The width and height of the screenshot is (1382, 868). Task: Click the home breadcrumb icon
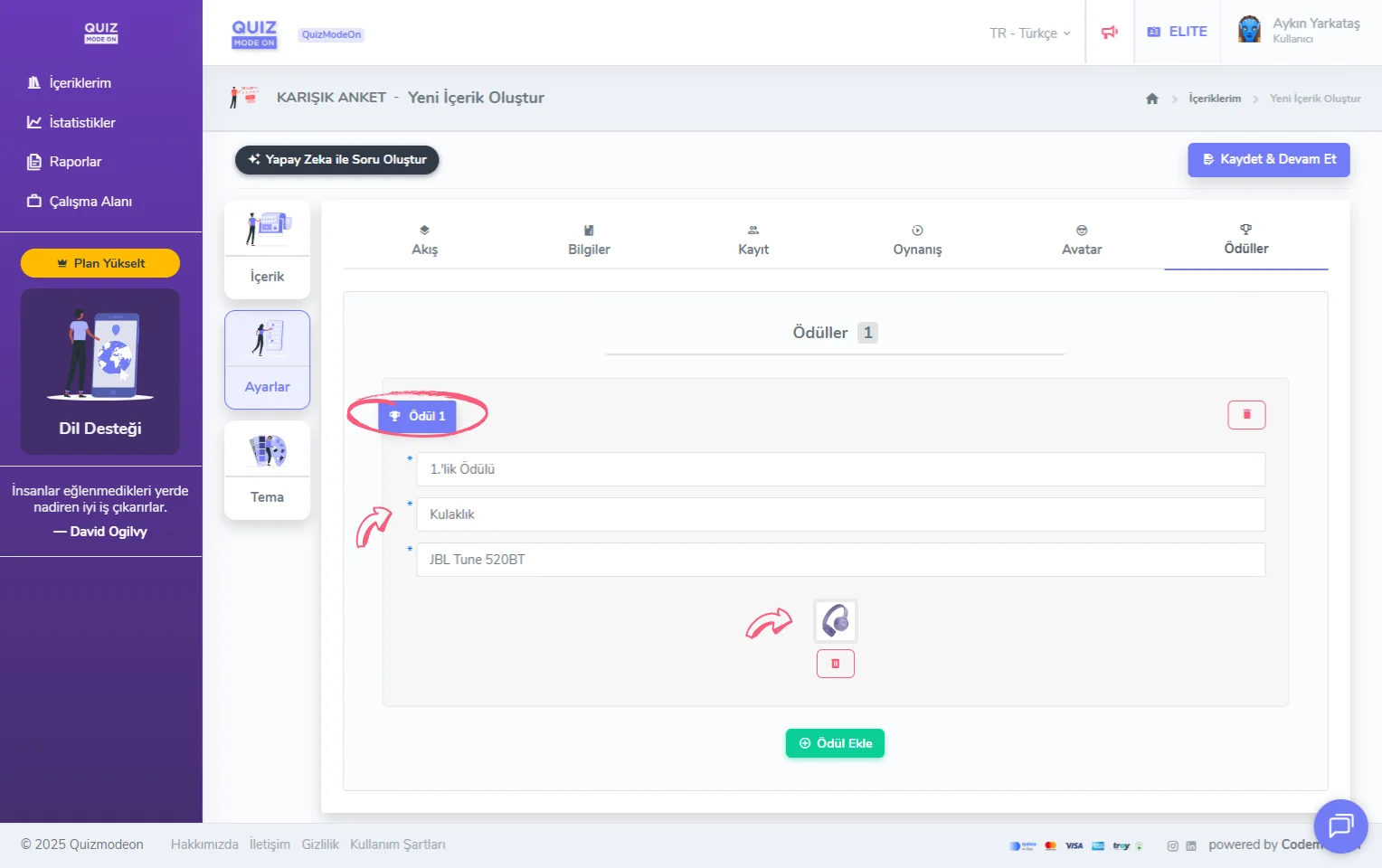(1151, 99)
